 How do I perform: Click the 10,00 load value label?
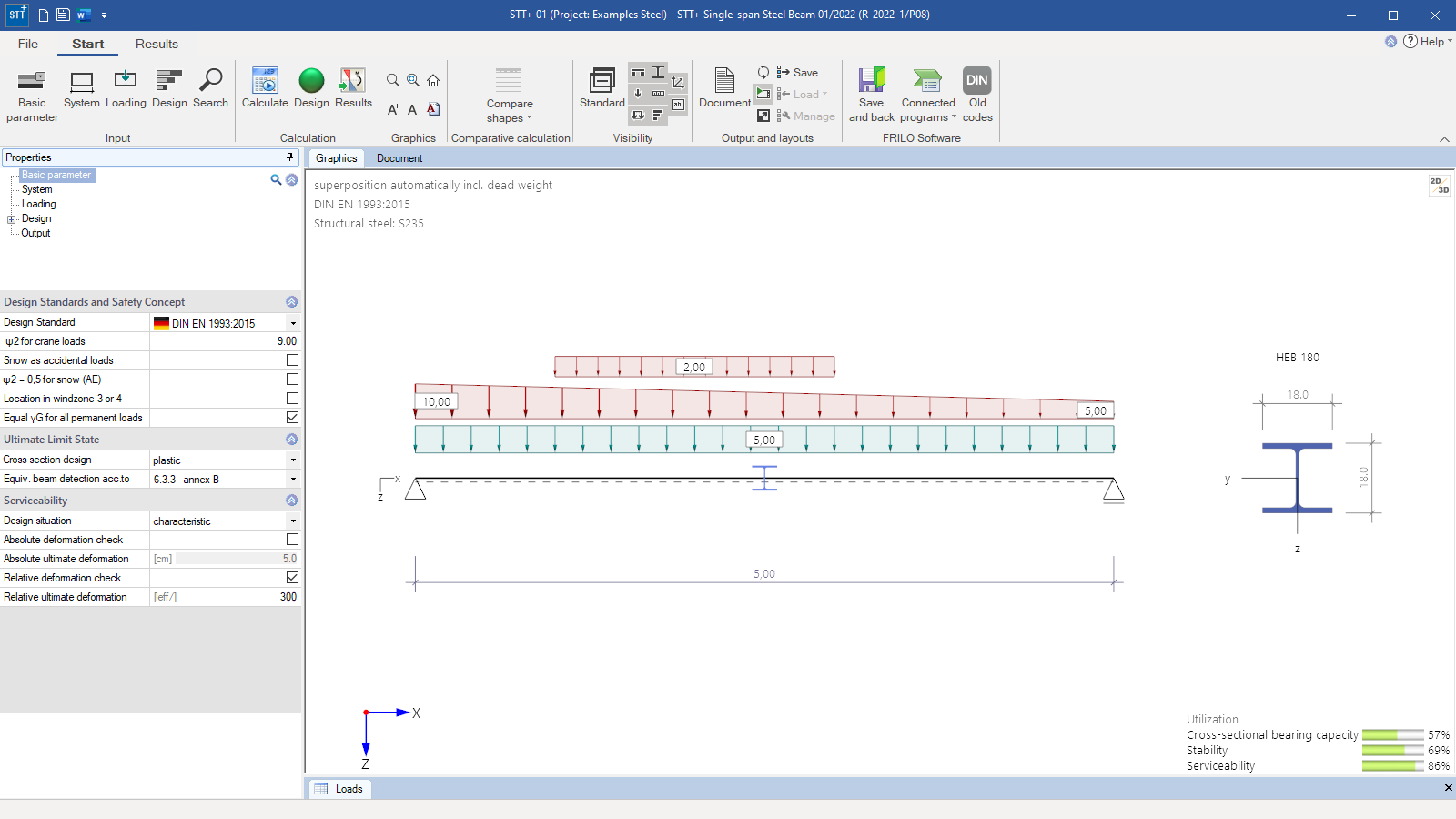click(x=436, y=401)
